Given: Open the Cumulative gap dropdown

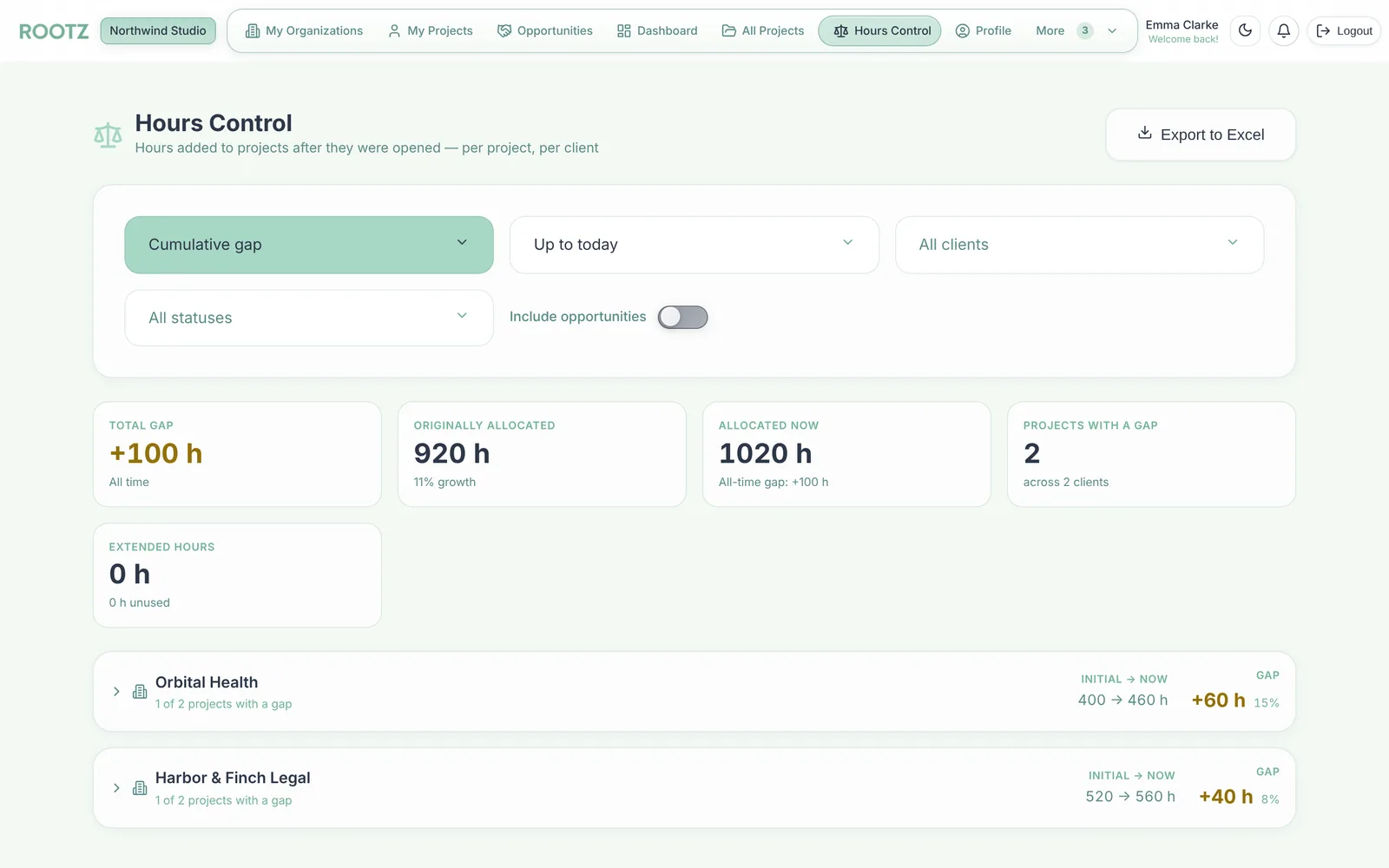Looking at the screenshot, I should (x=309, y=245).
